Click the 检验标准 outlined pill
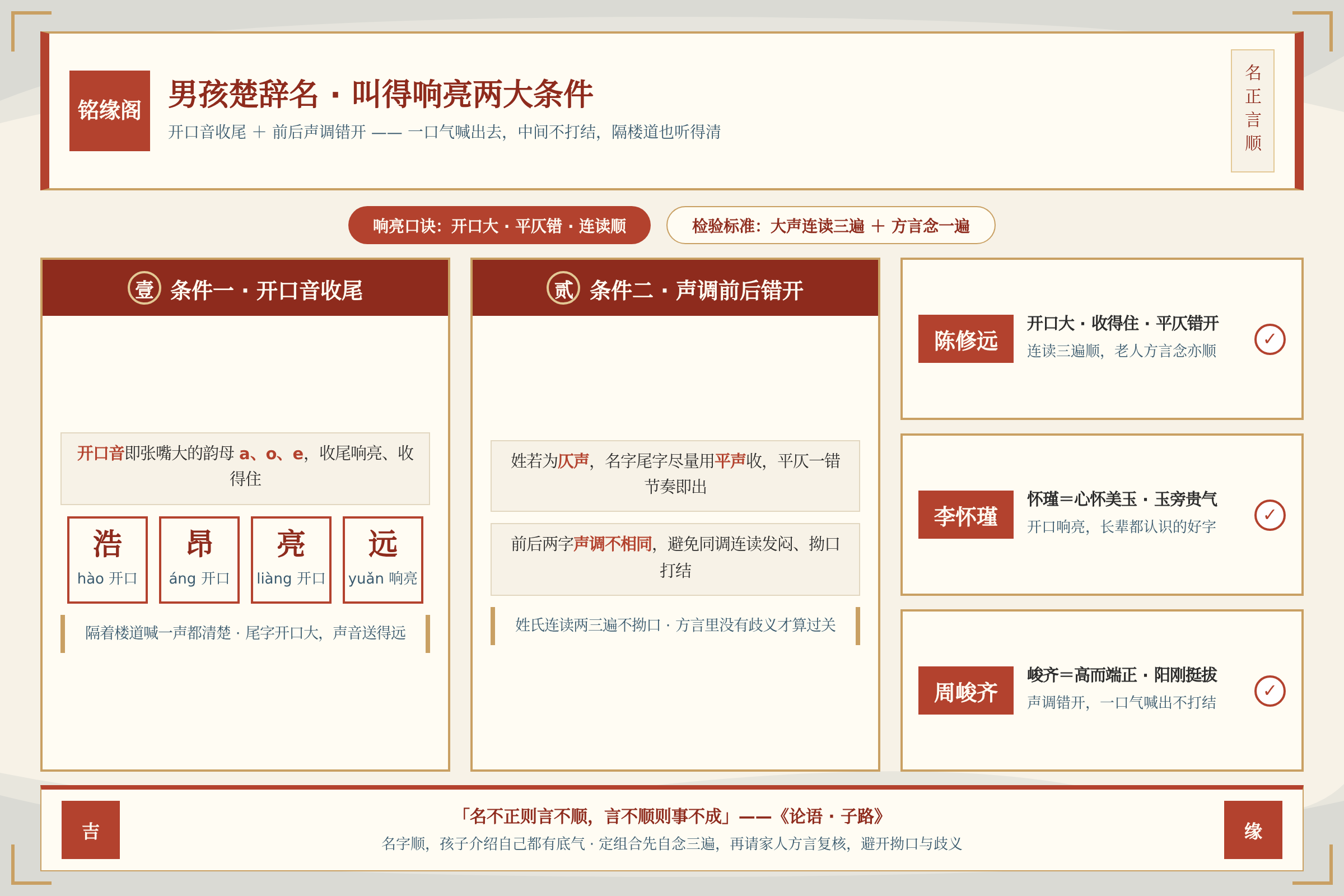This screenshot has height=896, width=1344. pos(831,225)
